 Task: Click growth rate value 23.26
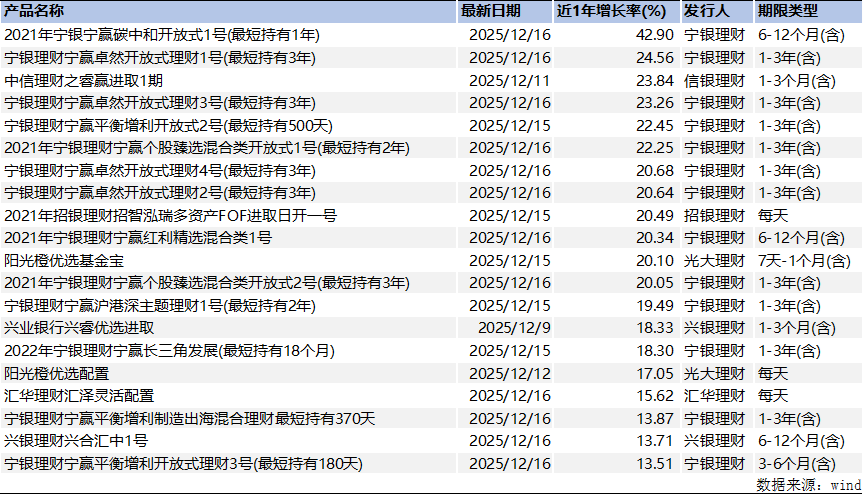point(655,103)
